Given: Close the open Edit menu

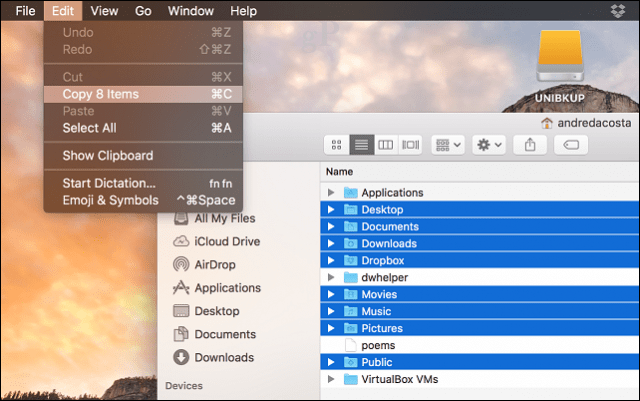Looking at the screenshot, I should [63, 11].
